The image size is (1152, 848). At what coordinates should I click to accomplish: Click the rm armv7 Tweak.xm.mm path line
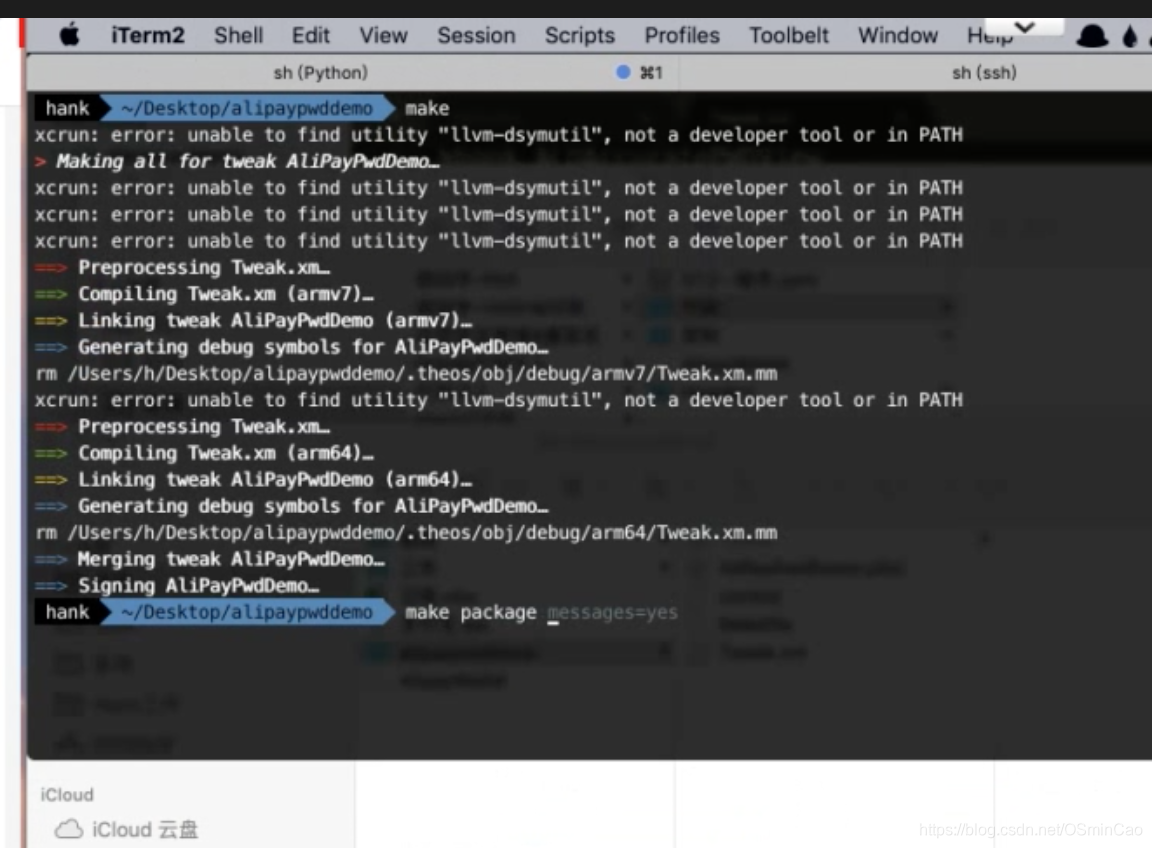pos(406,374)
